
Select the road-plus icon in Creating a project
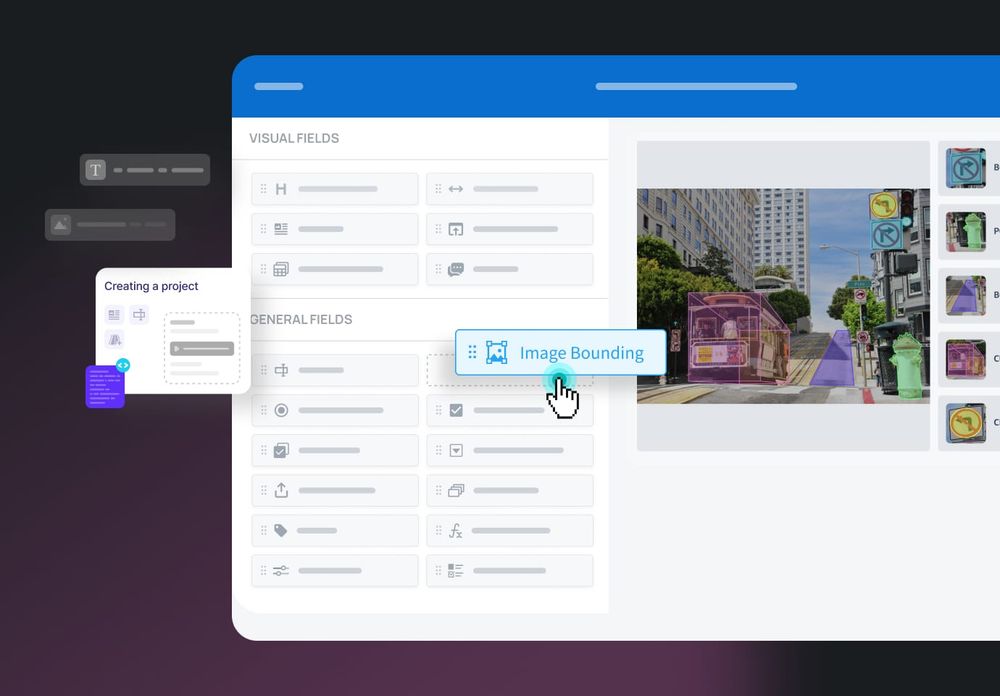(x=115, y=339)
